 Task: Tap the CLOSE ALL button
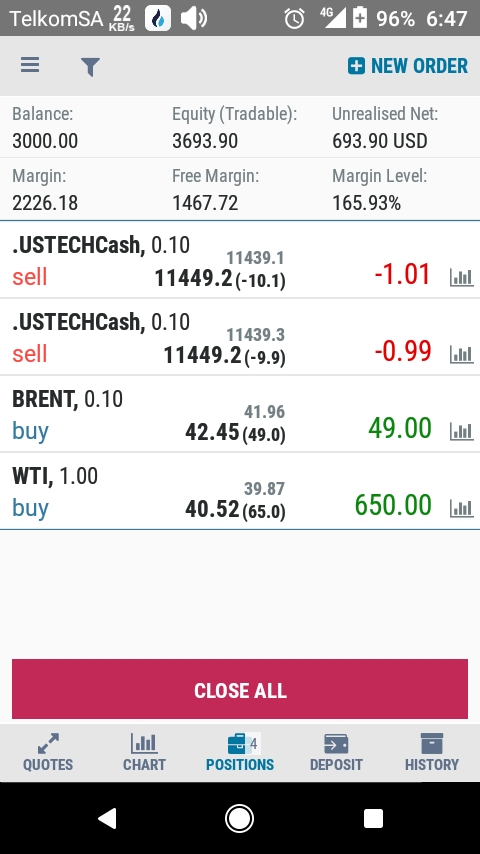pos(240,689)
